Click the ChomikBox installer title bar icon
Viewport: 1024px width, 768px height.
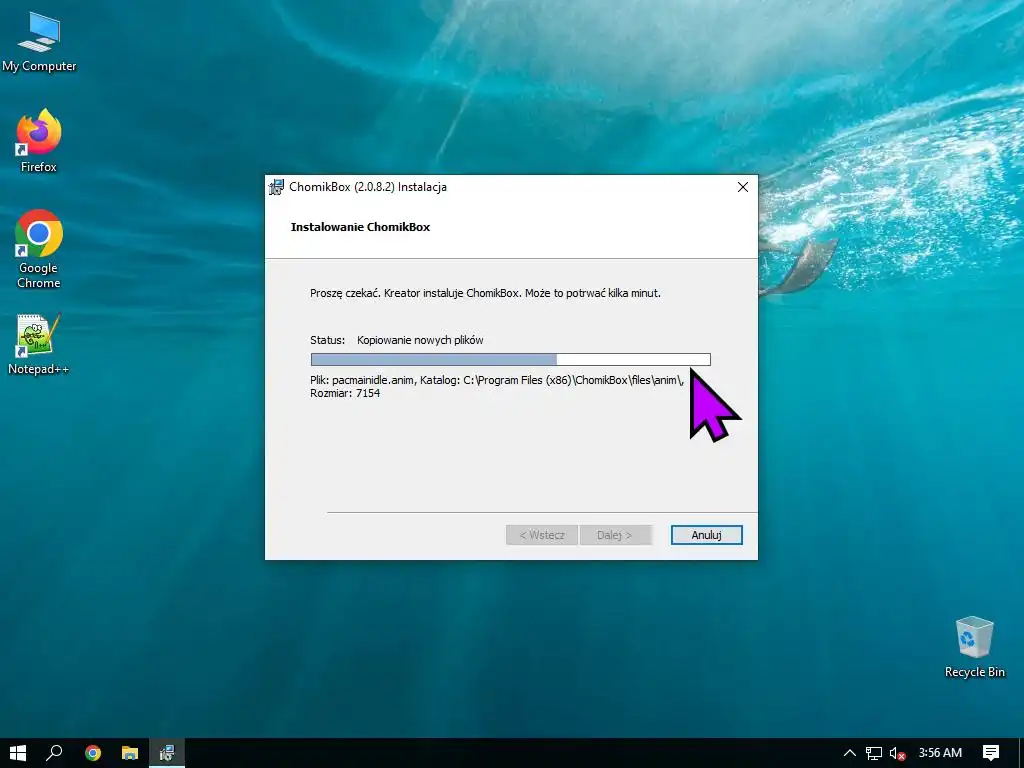pos(276,187)
